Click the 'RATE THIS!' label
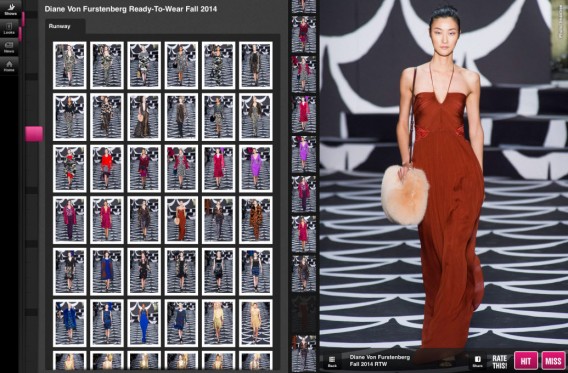Viewport: 568px width, 373px height. [500, 361]
